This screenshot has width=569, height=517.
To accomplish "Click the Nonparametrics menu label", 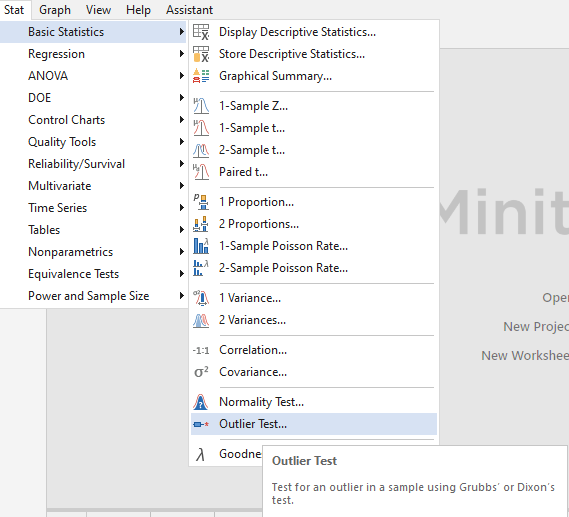I will pos(70,252).
